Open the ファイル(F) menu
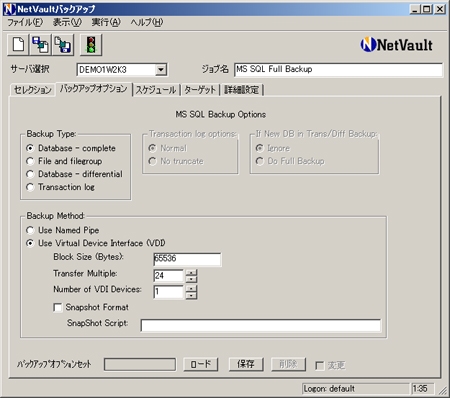The width and height of the screenshot is (450, 398). 25,22
